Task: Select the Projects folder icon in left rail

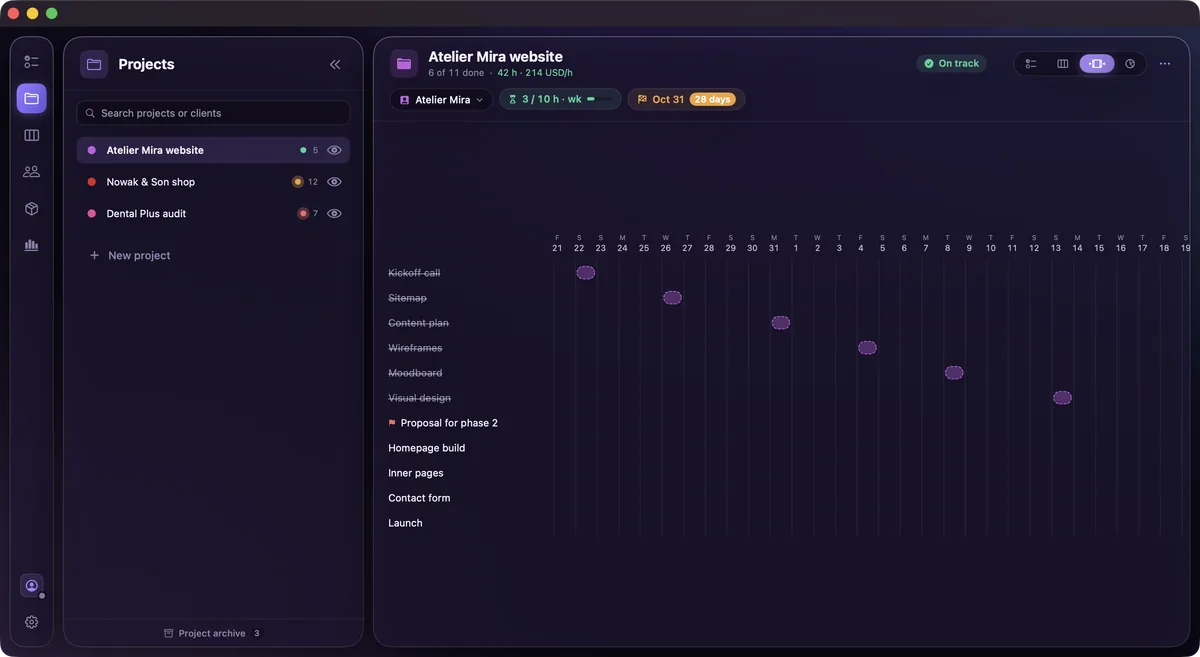Action: pyautogui.click(x=31, y=98)
